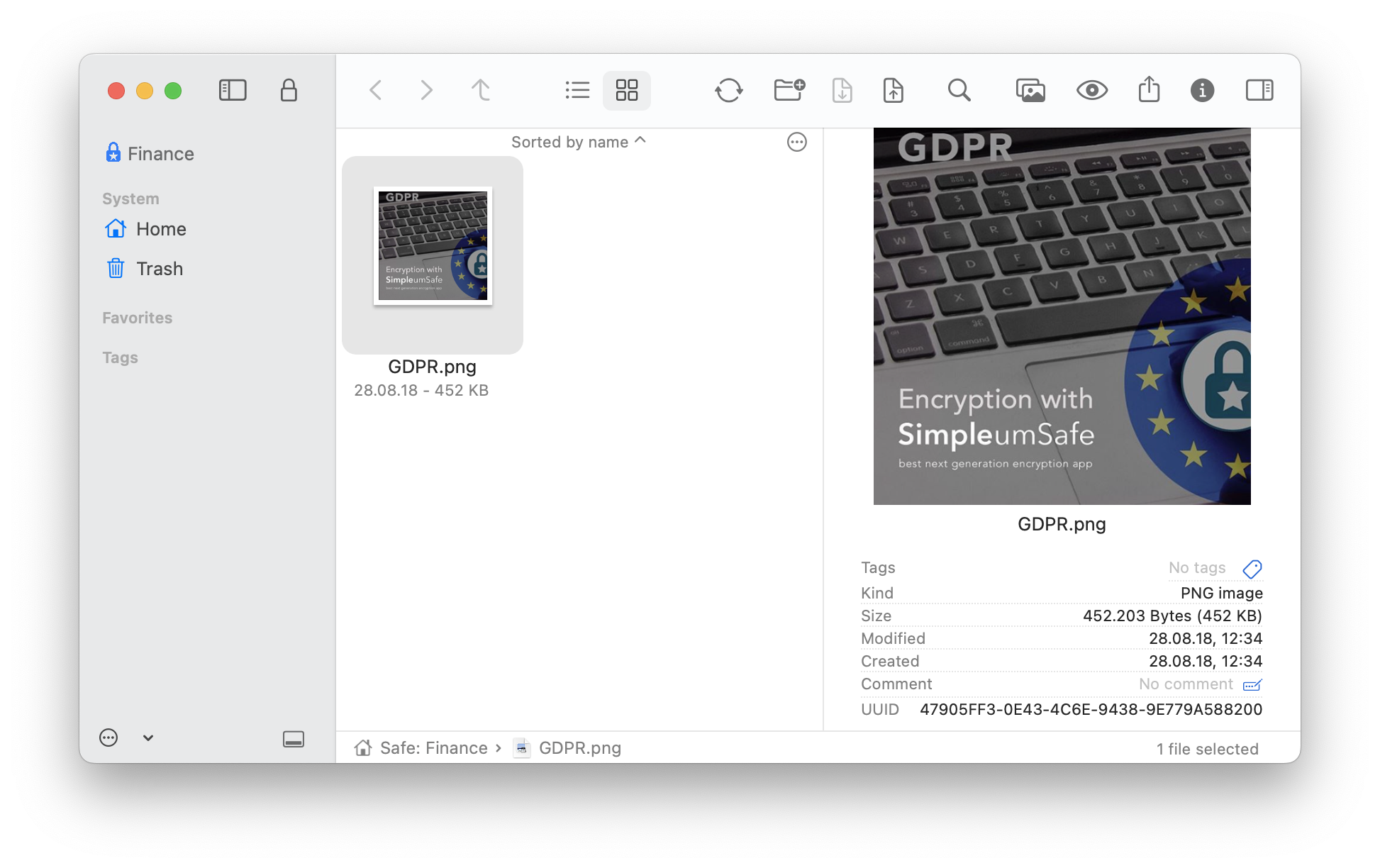Open search with magnifier icon
Image resolution: width=1380 pixels, height=868 pixels.
pos(959,90)
